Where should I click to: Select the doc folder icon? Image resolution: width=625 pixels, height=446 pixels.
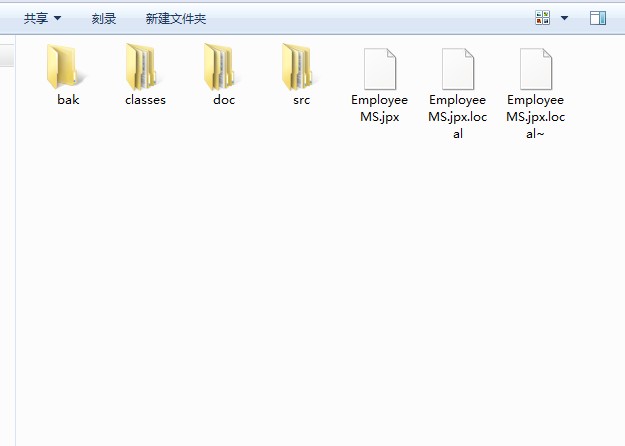pos(219,67)
